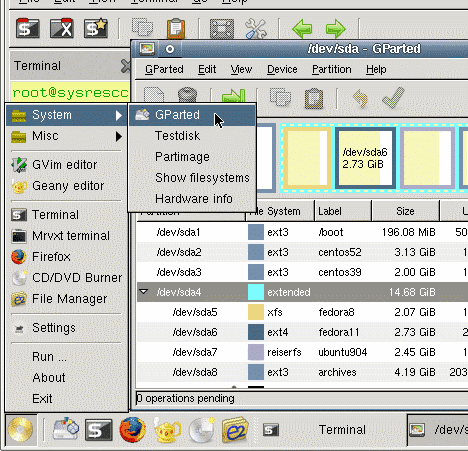
Task: Open the GParted menu in menu bar
Action: (164, 69)
